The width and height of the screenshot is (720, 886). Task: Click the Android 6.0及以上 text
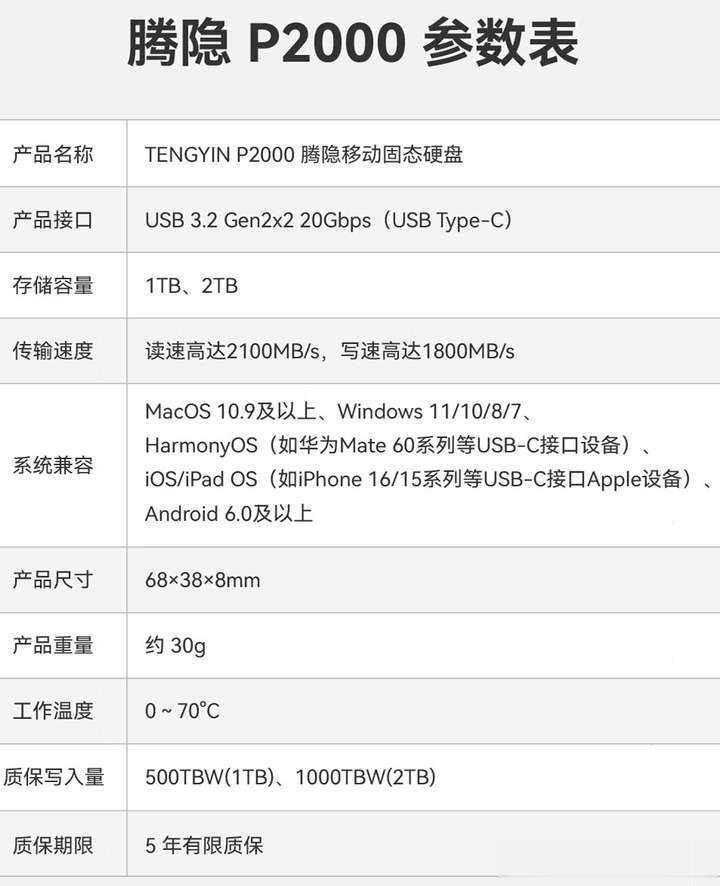point(229,514)
